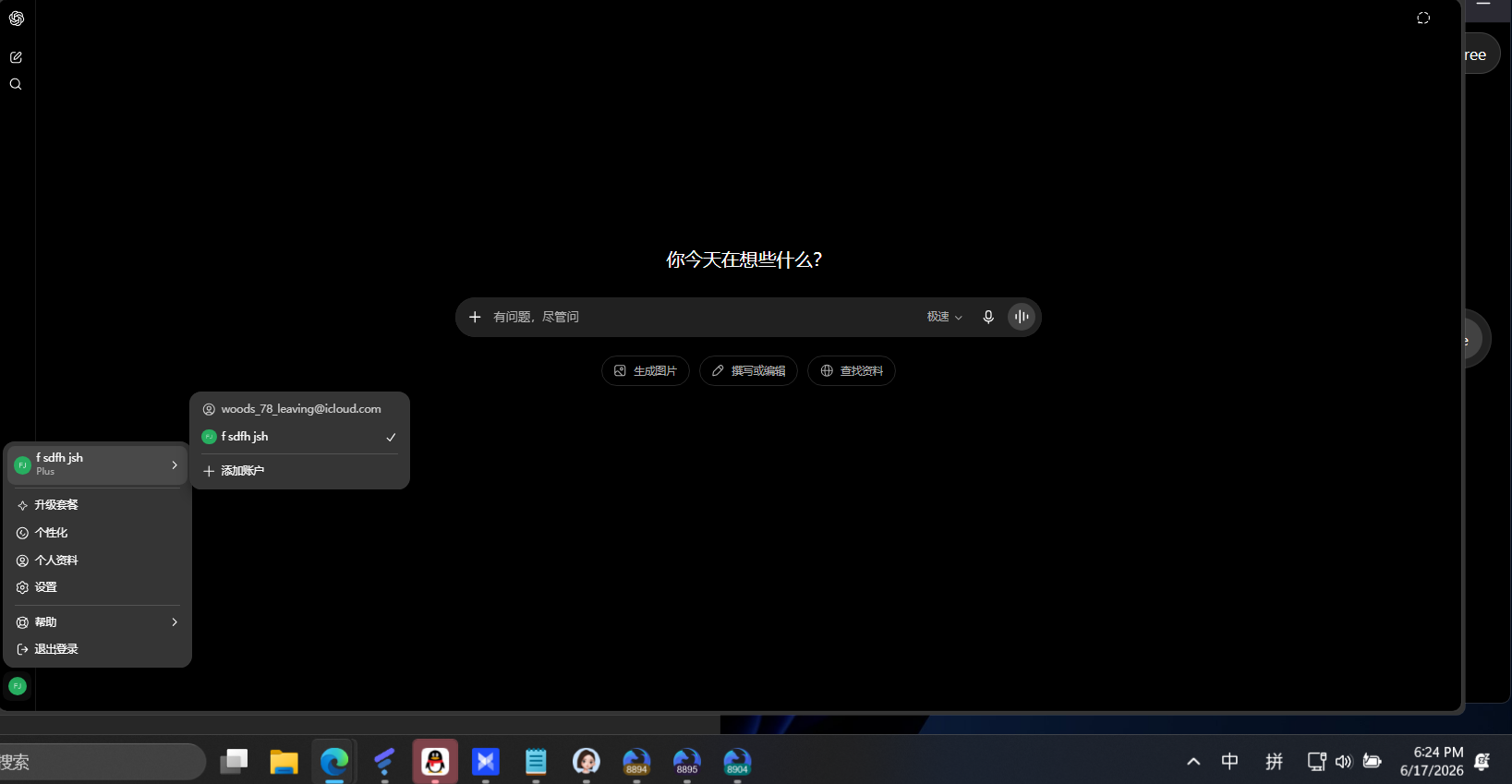This screenshot has width=1512, height=784.
Task: Open the search chats magnifier icon
Action: (x=16, y=84)
